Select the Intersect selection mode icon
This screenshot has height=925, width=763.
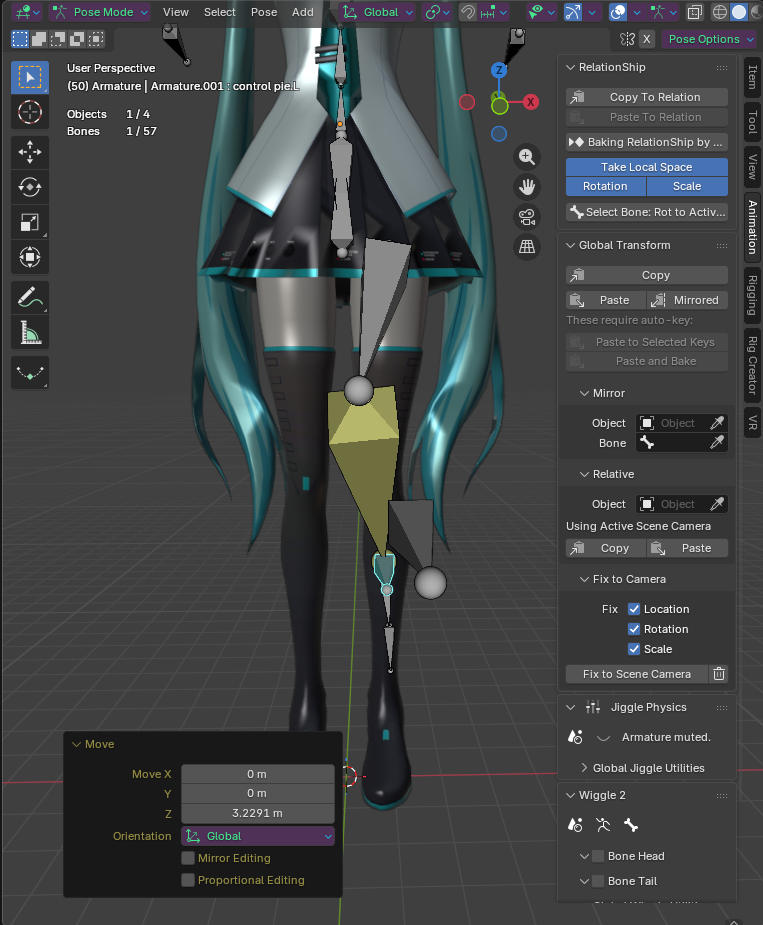96,40
